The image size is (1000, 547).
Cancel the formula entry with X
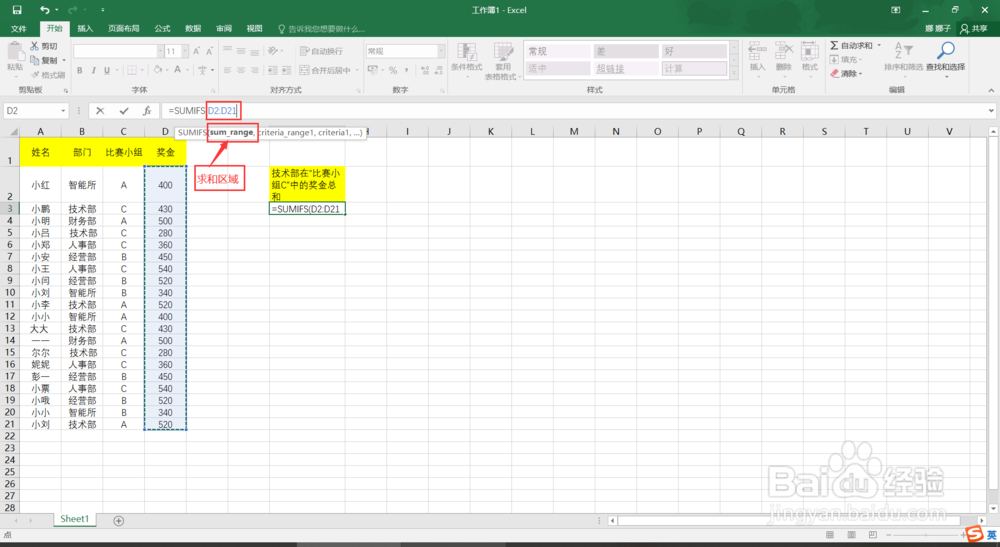100,111
